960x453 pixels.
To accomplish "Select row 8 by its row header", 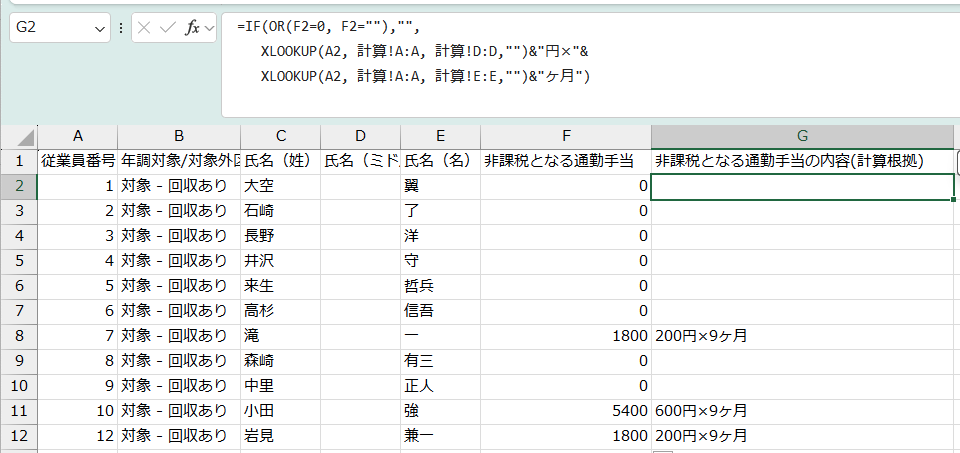I will point(18,336).
